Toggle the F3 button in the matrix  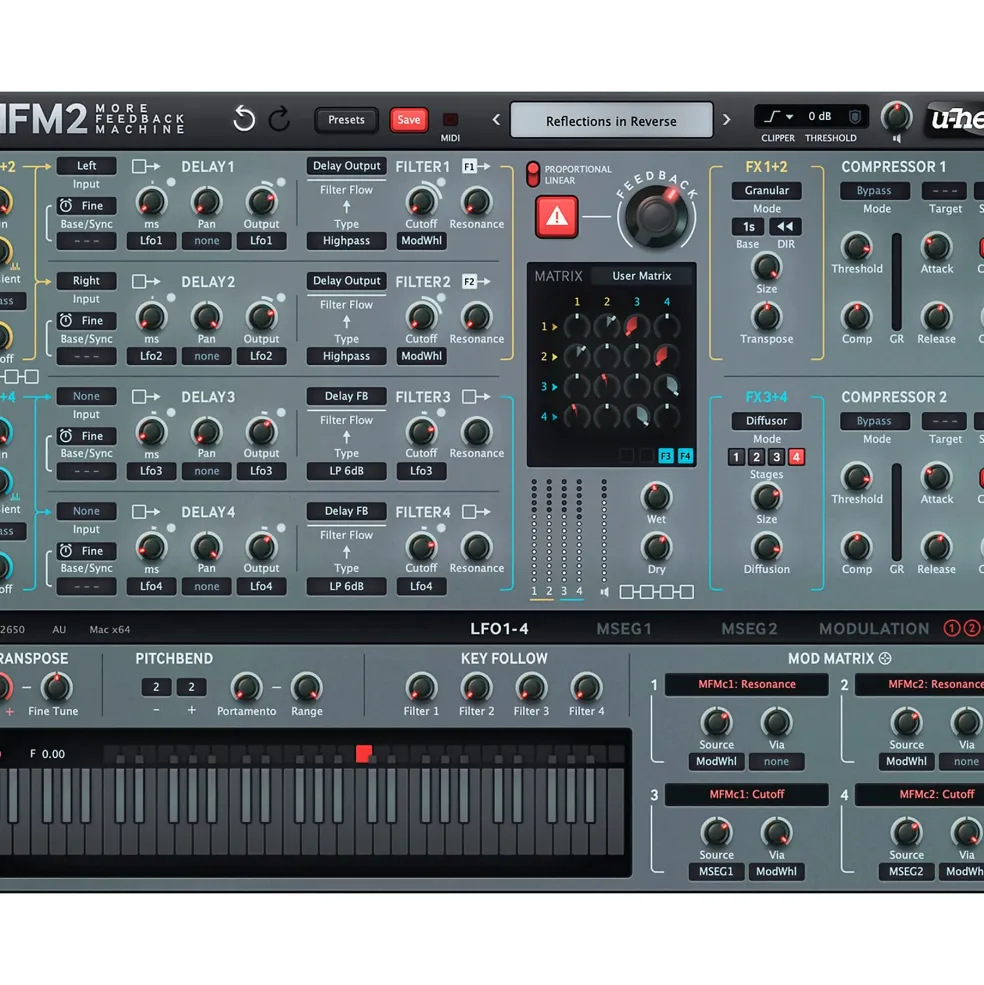665,455
